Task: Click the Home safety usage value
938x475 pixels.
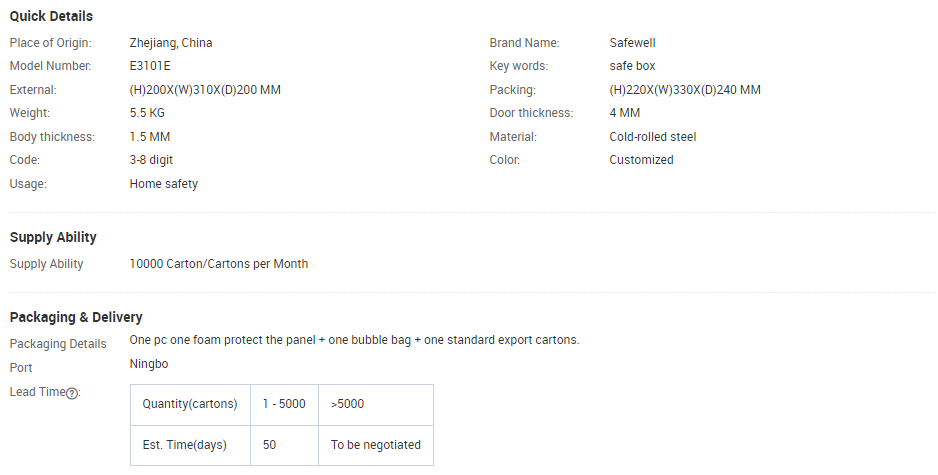Action: pyautogui.click(x=164, y=184)
